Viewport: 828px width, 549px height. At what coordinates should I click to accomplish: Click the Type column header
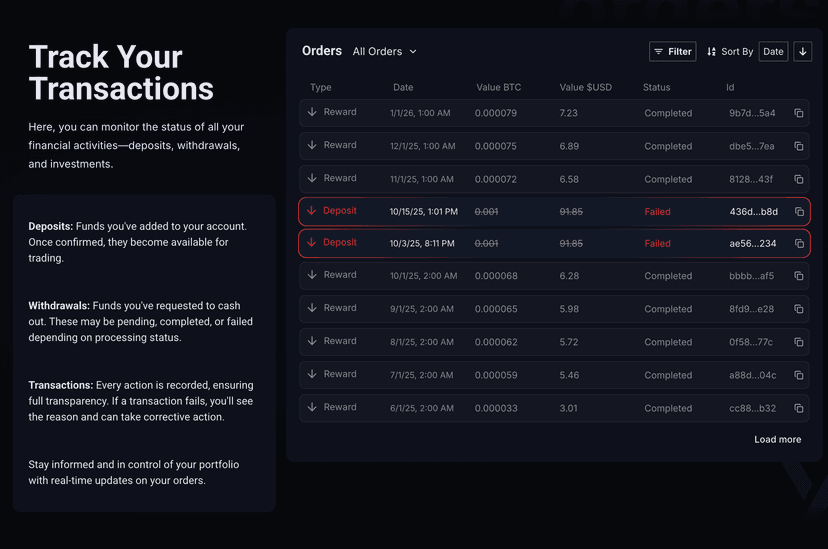click(320, 87)
